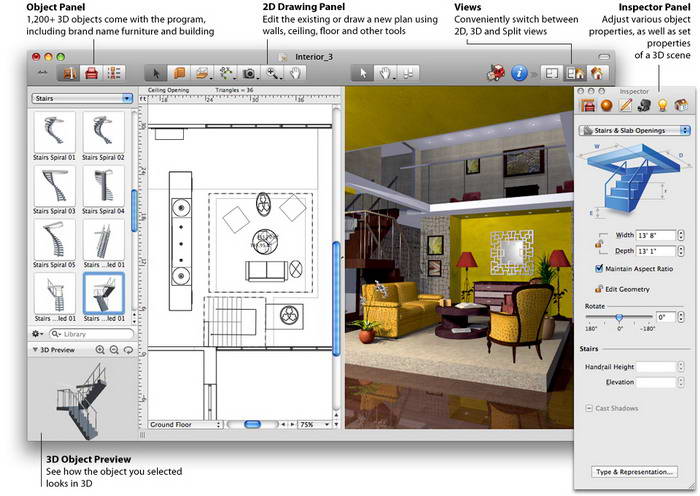700x496 pixels.
Task: Toggle Maintain Aspect Ratio checkbox
Action: click(x=599, y=268)
